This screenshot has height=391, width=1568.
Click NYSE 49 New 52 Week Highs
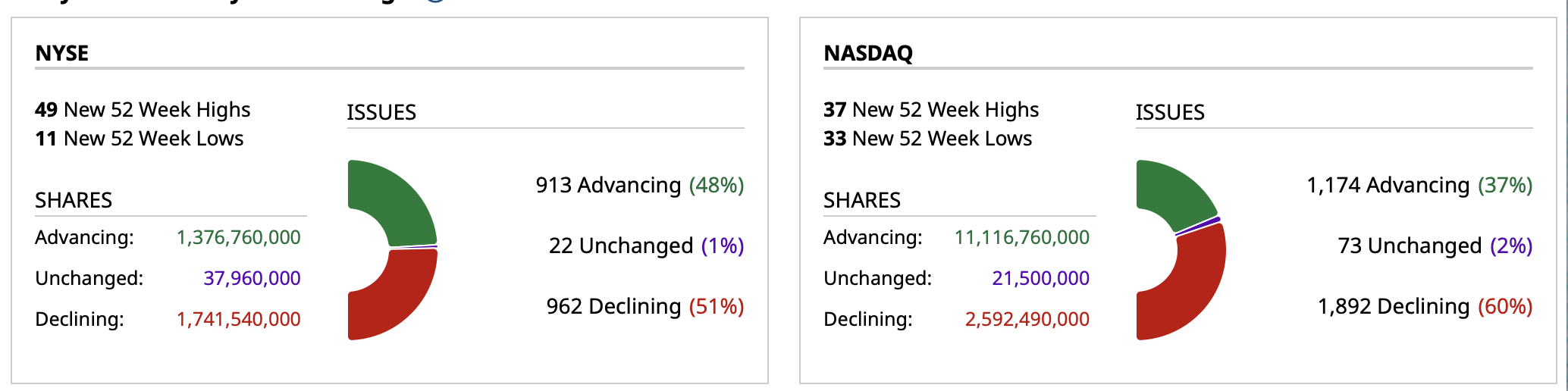point(143,110)
